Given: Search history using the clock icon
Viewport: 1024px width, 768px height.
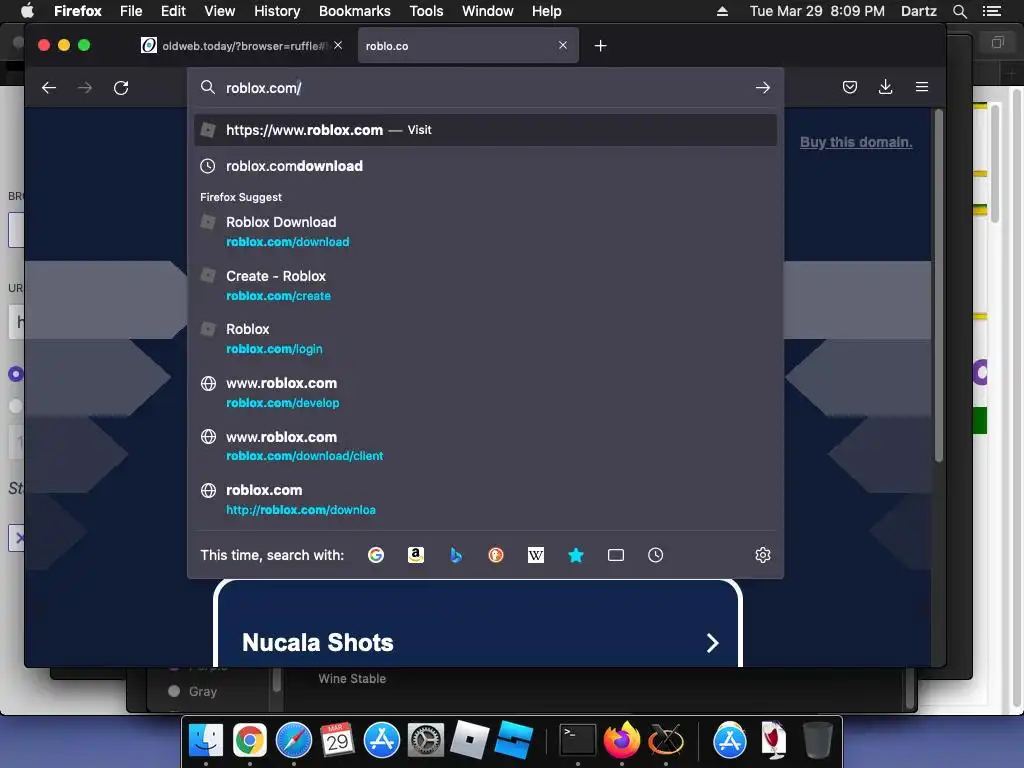Looking at the screenshot, I should (x=655, y=555).
